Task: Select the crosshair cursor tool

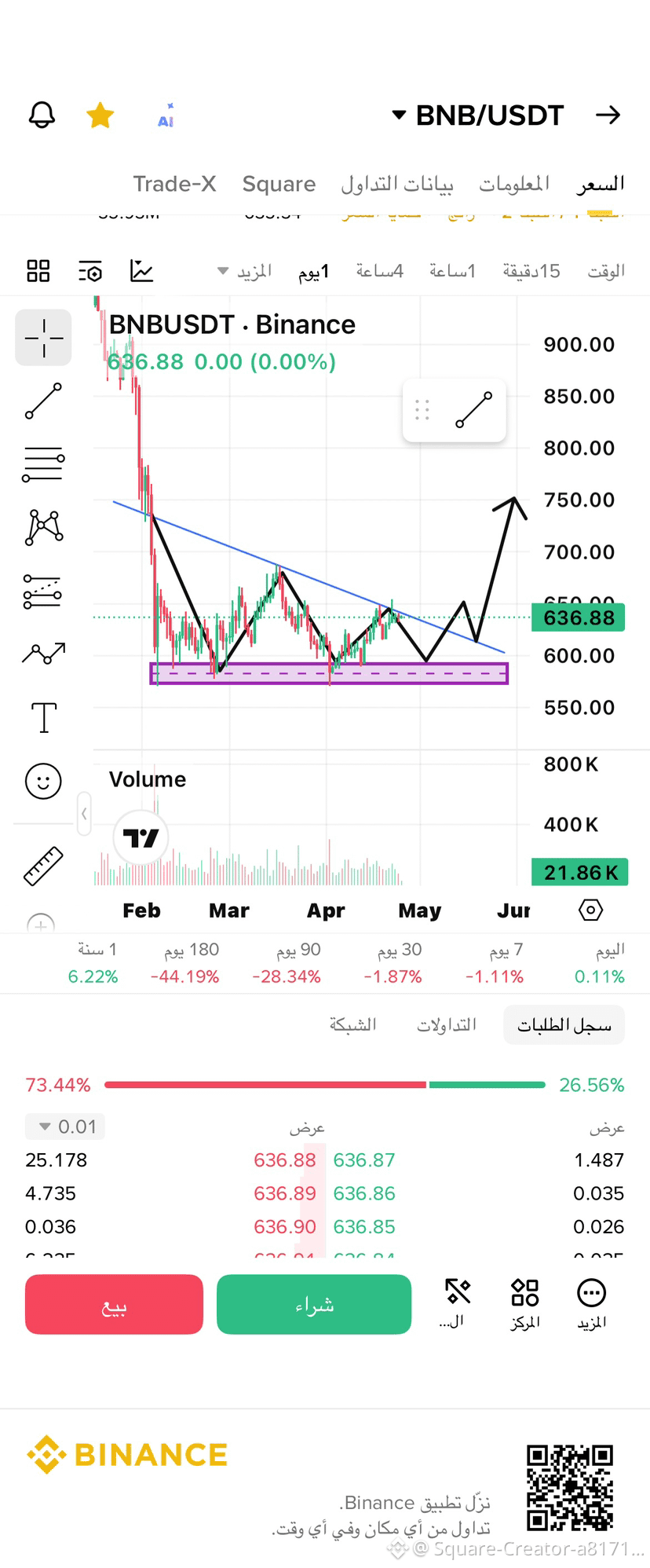Action: (x=43, y=338)
